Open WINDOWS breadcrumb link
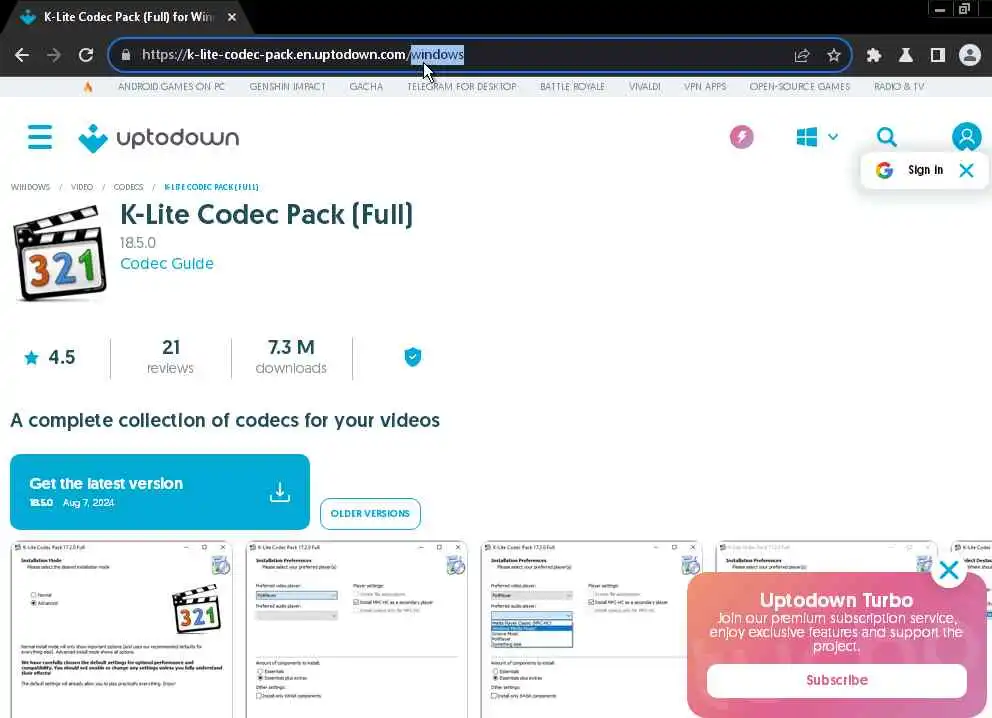 (30, 187)
